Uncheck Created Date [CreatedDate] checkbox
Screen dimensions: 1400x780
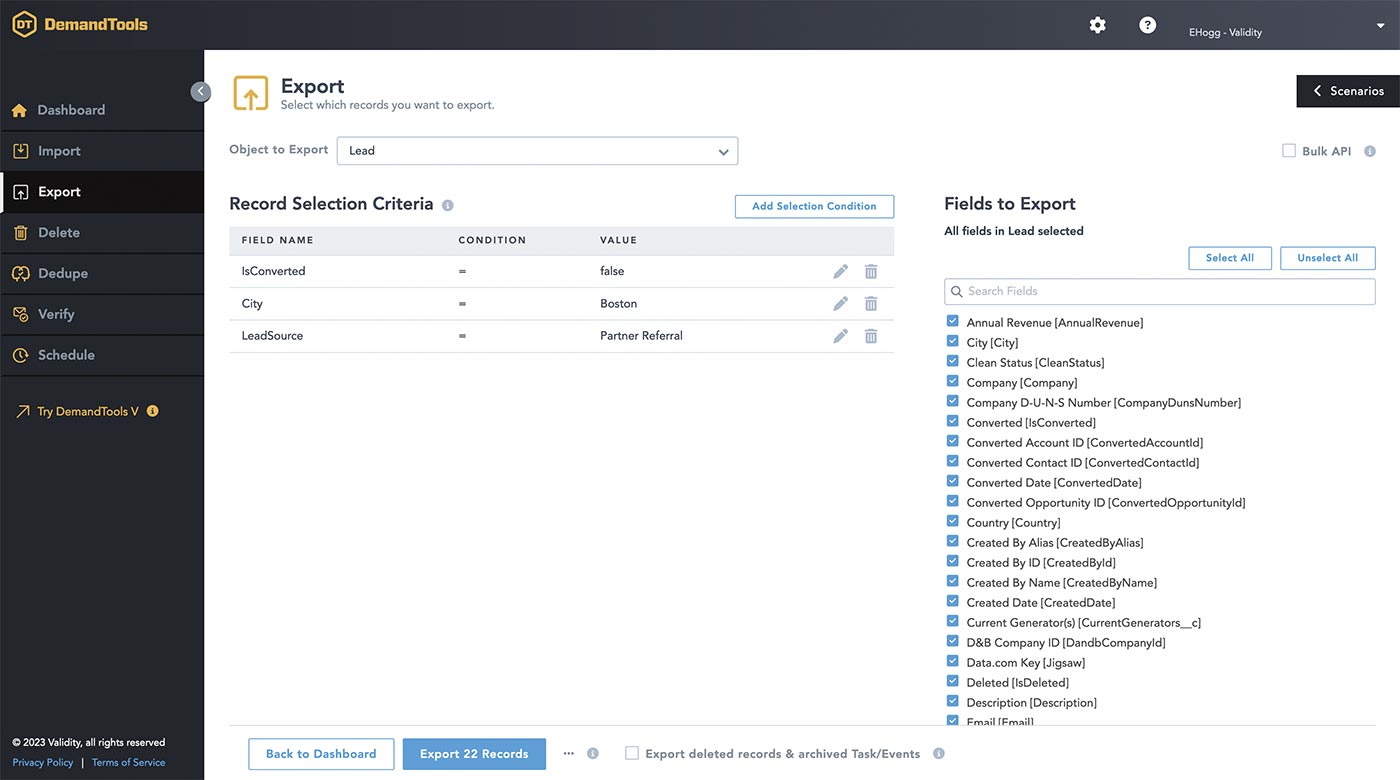coord(952,602)
